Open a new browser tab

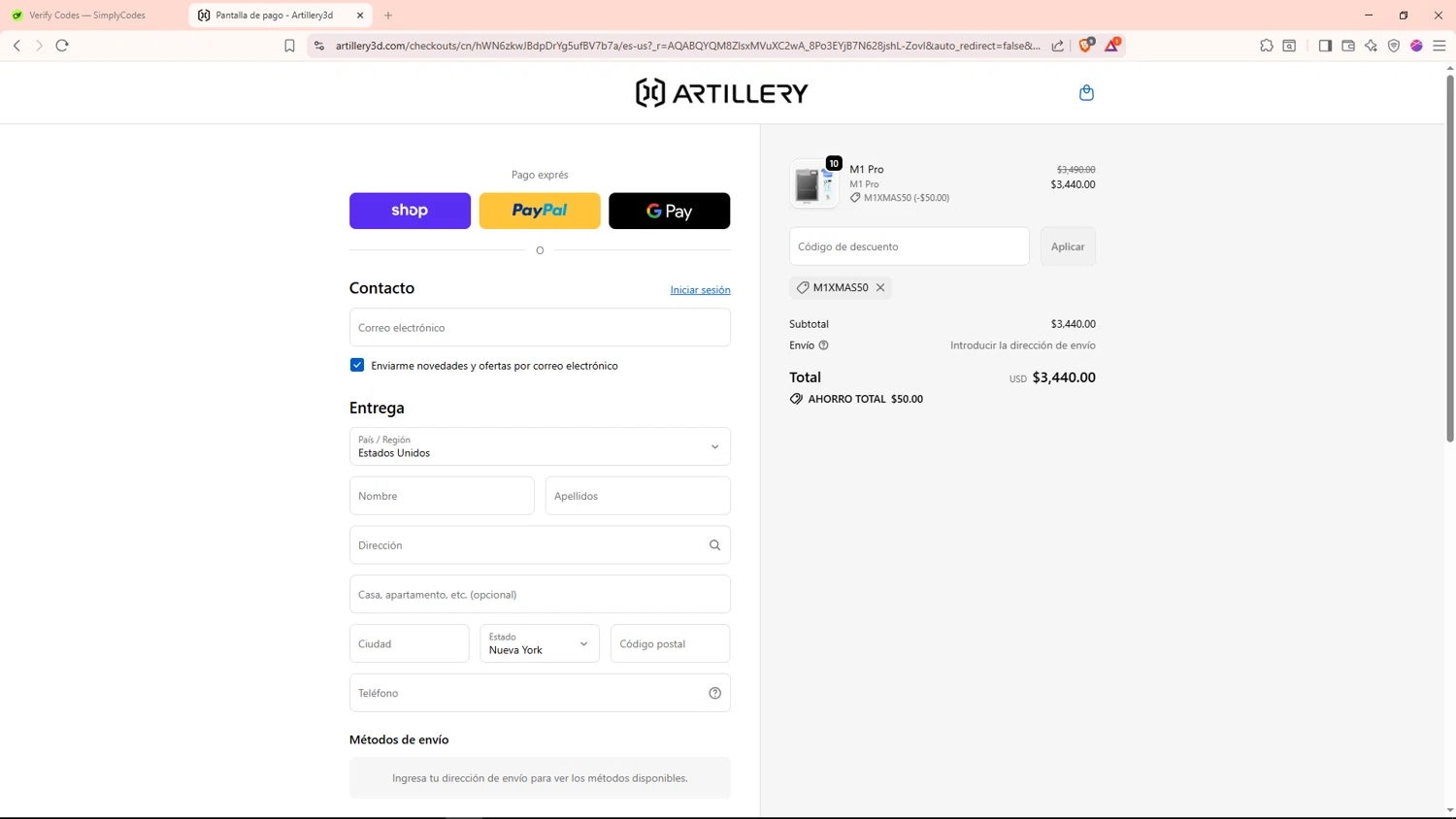pos(388,16)
